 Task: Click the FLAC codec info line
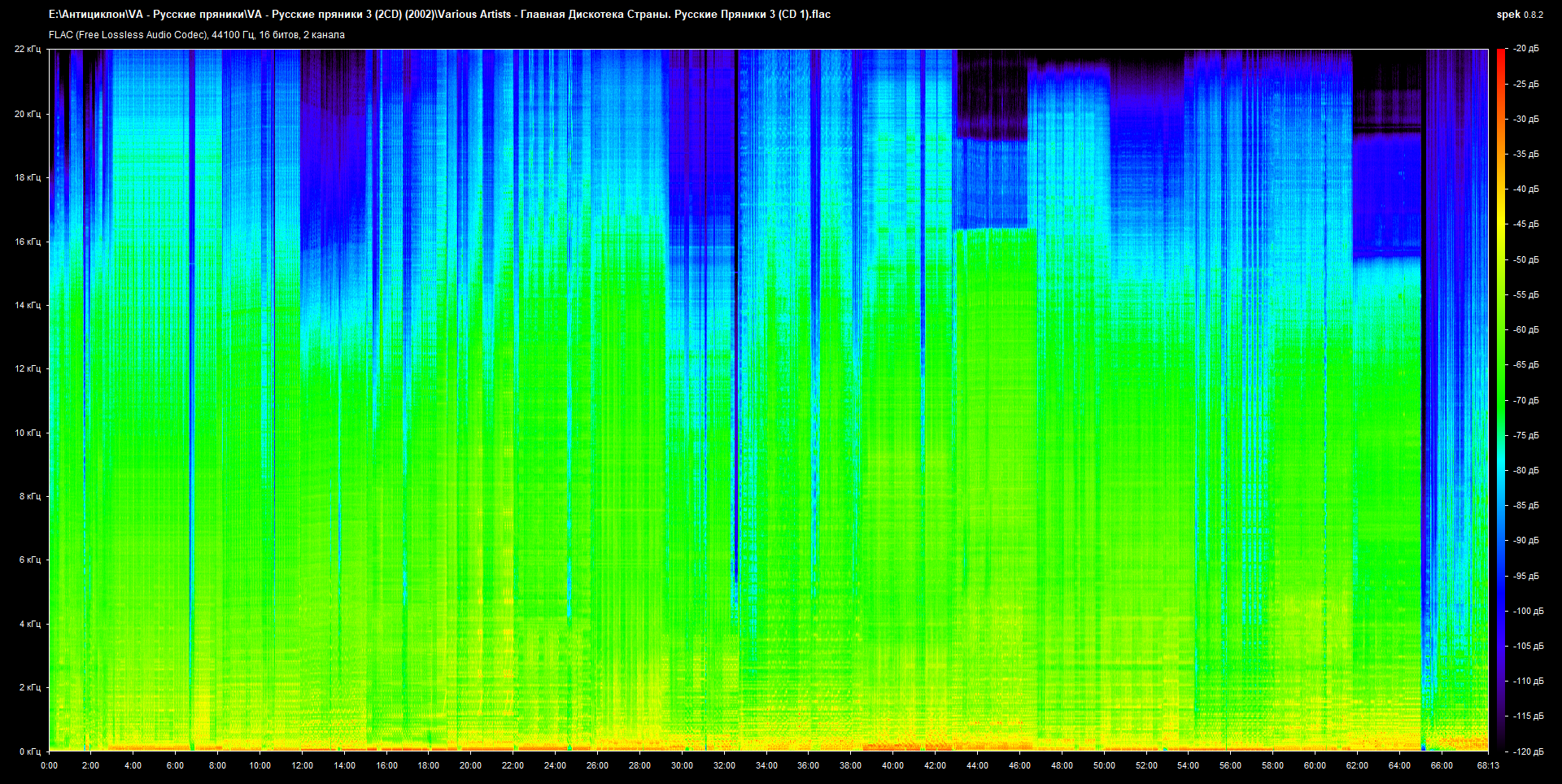[197, 35]
